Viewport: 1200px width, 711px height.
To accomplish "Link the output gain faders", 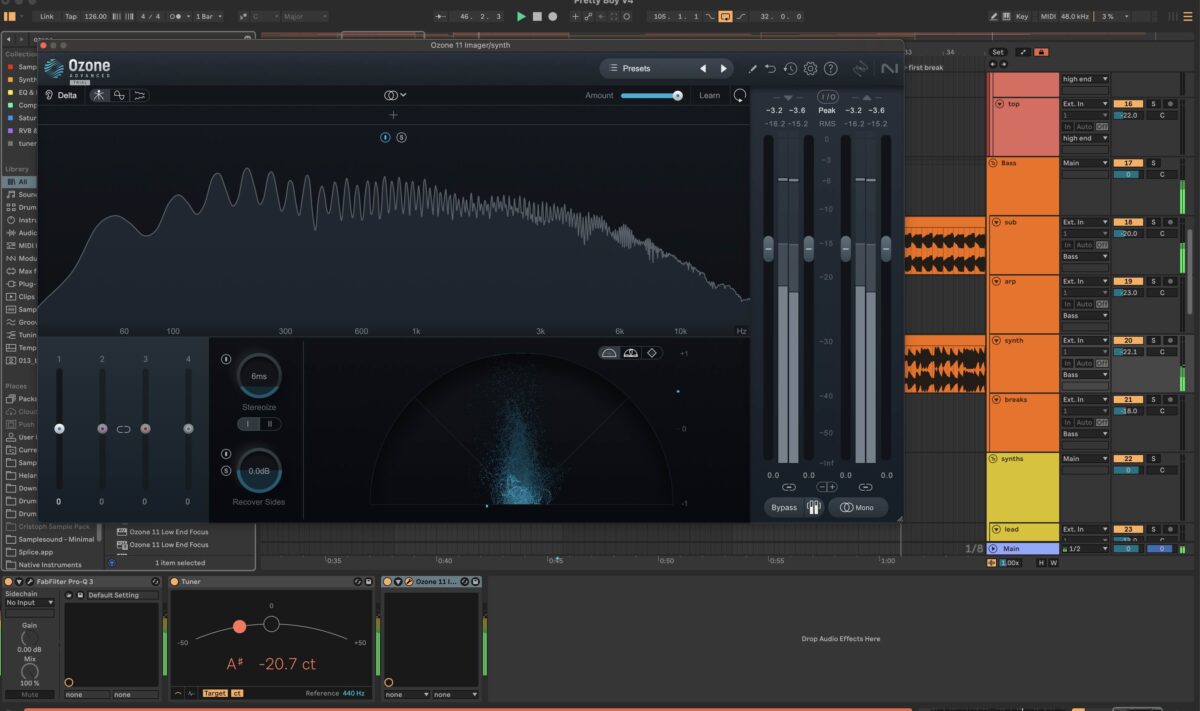I will (x=865, y=487).
